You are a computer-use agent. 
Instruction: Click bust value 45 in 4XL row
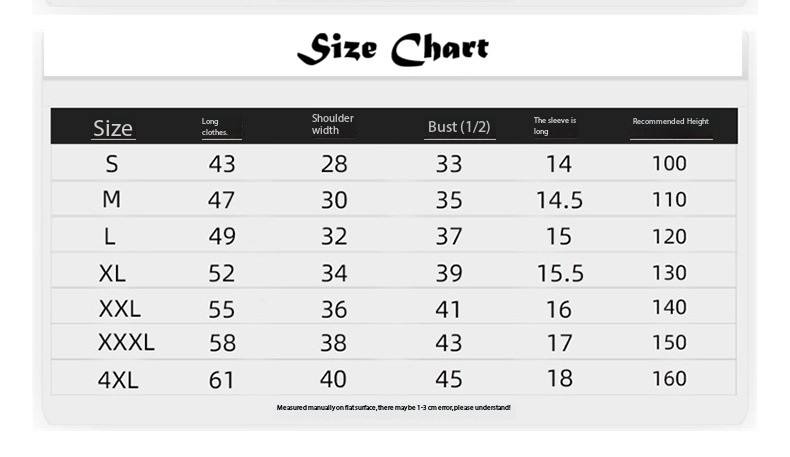click(x=449, y=380)
